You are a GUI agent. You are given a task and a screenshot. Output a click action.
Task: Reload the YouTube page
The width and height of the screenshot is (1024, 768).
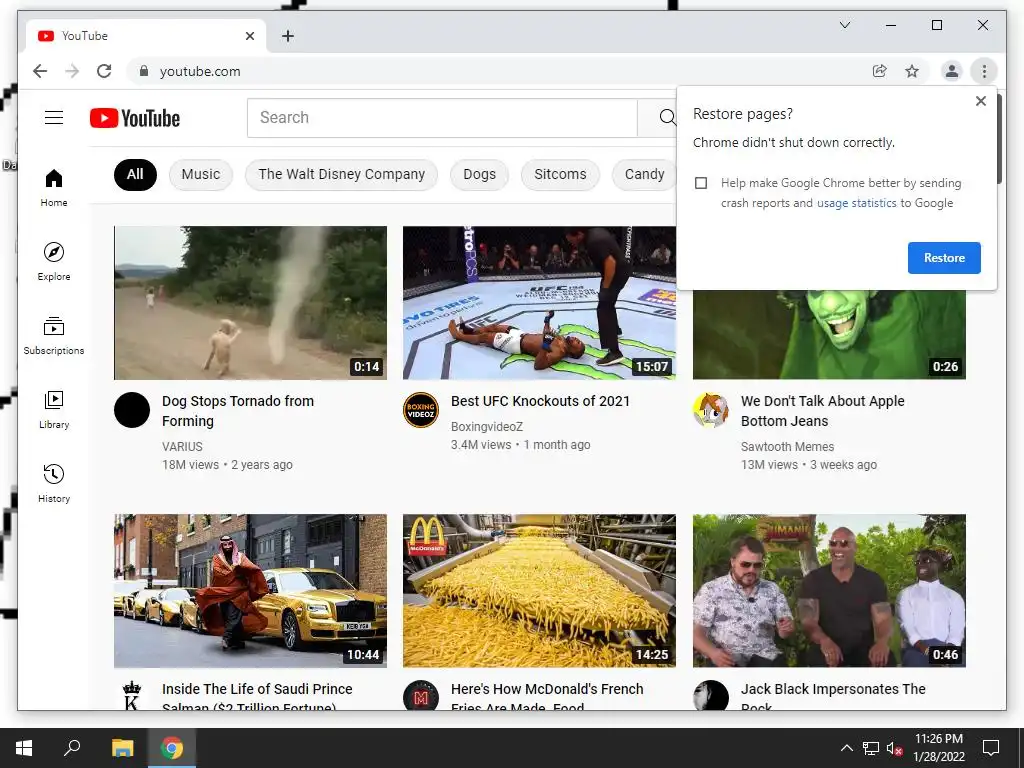[x=104, y=71]
